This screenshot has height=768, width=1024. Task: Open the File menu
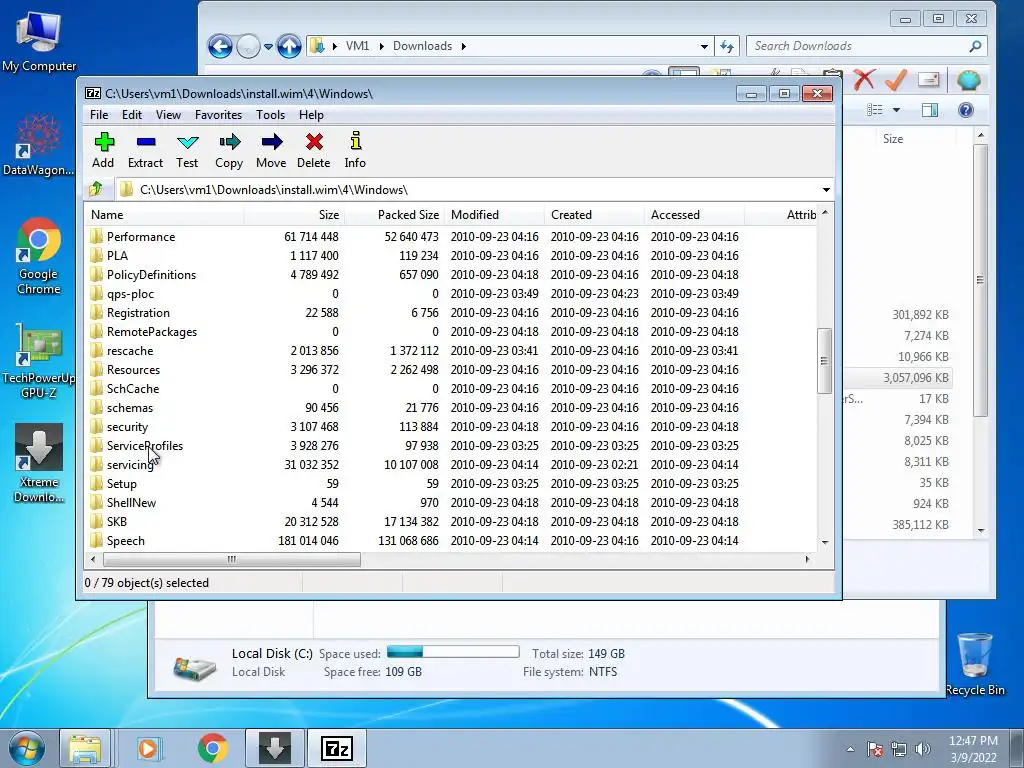click(x=99, y=115)
